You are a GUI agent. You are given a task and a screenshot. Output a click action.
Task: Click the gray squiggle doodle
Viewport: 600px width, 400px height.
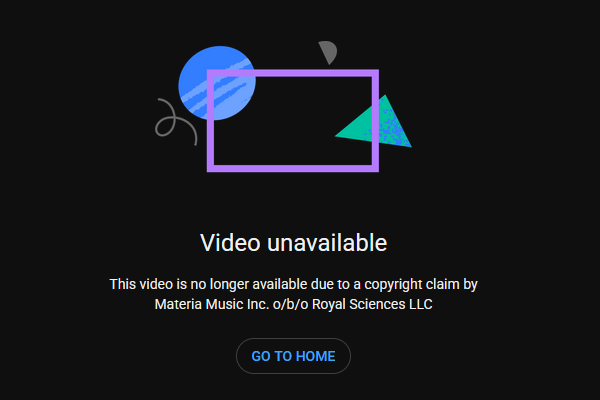pyautogui.click(x=176, y=122)
